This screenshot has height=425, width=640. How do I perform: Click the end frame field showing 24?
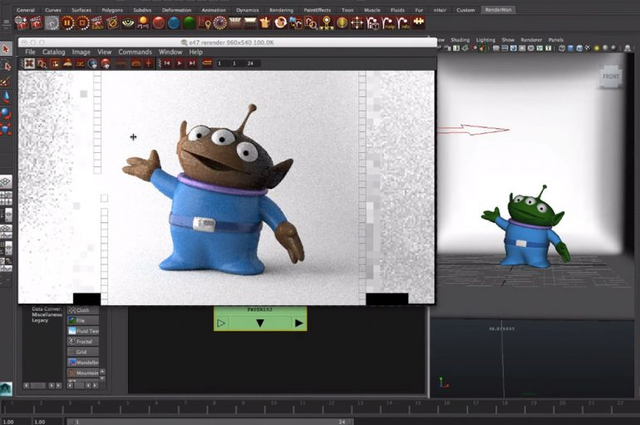click(x=252, y=63)
